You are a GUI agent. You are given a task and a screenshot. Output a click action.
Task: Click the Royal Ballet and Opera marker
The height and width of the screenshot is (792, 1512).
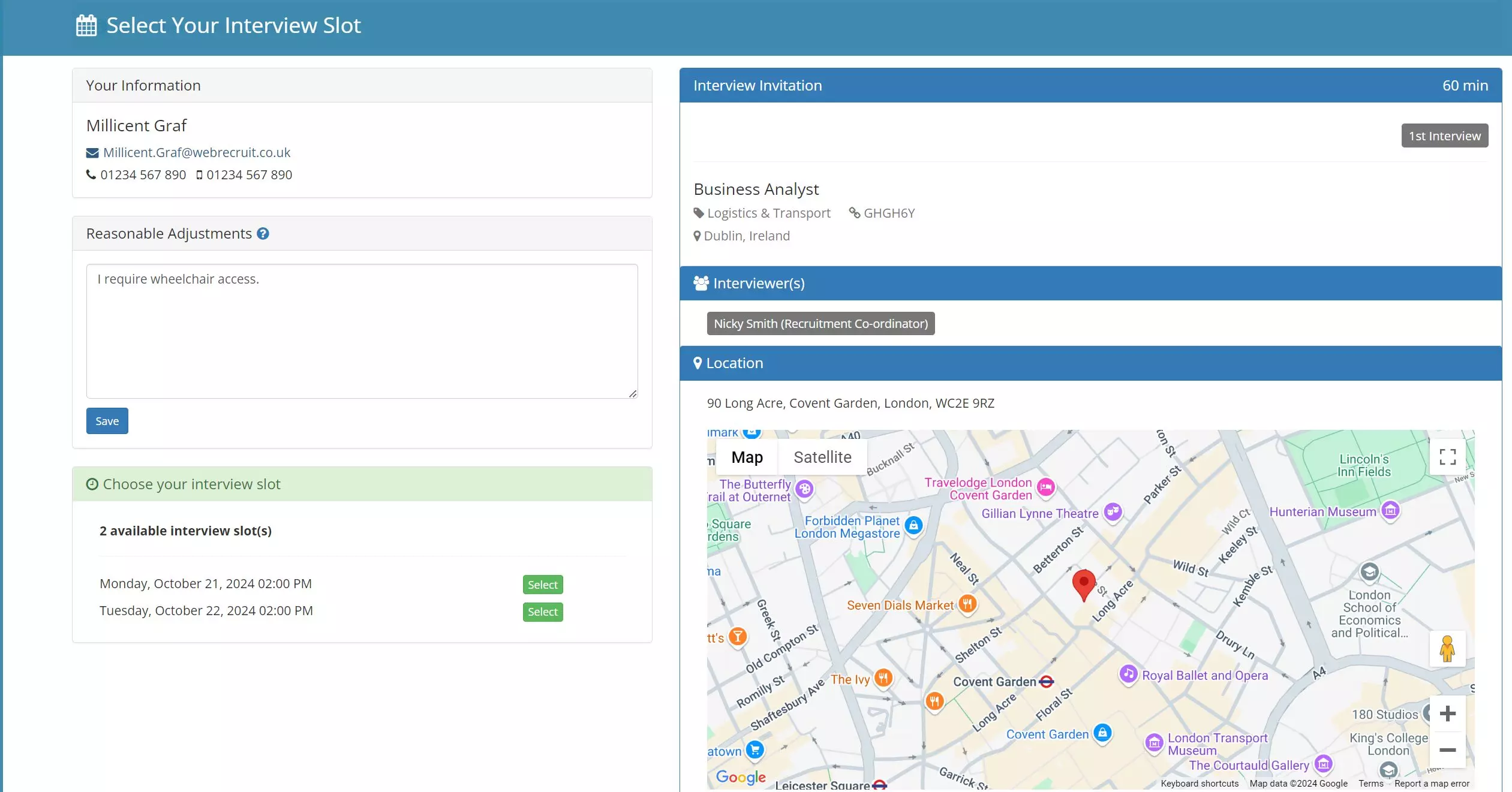pos(1128,674)
